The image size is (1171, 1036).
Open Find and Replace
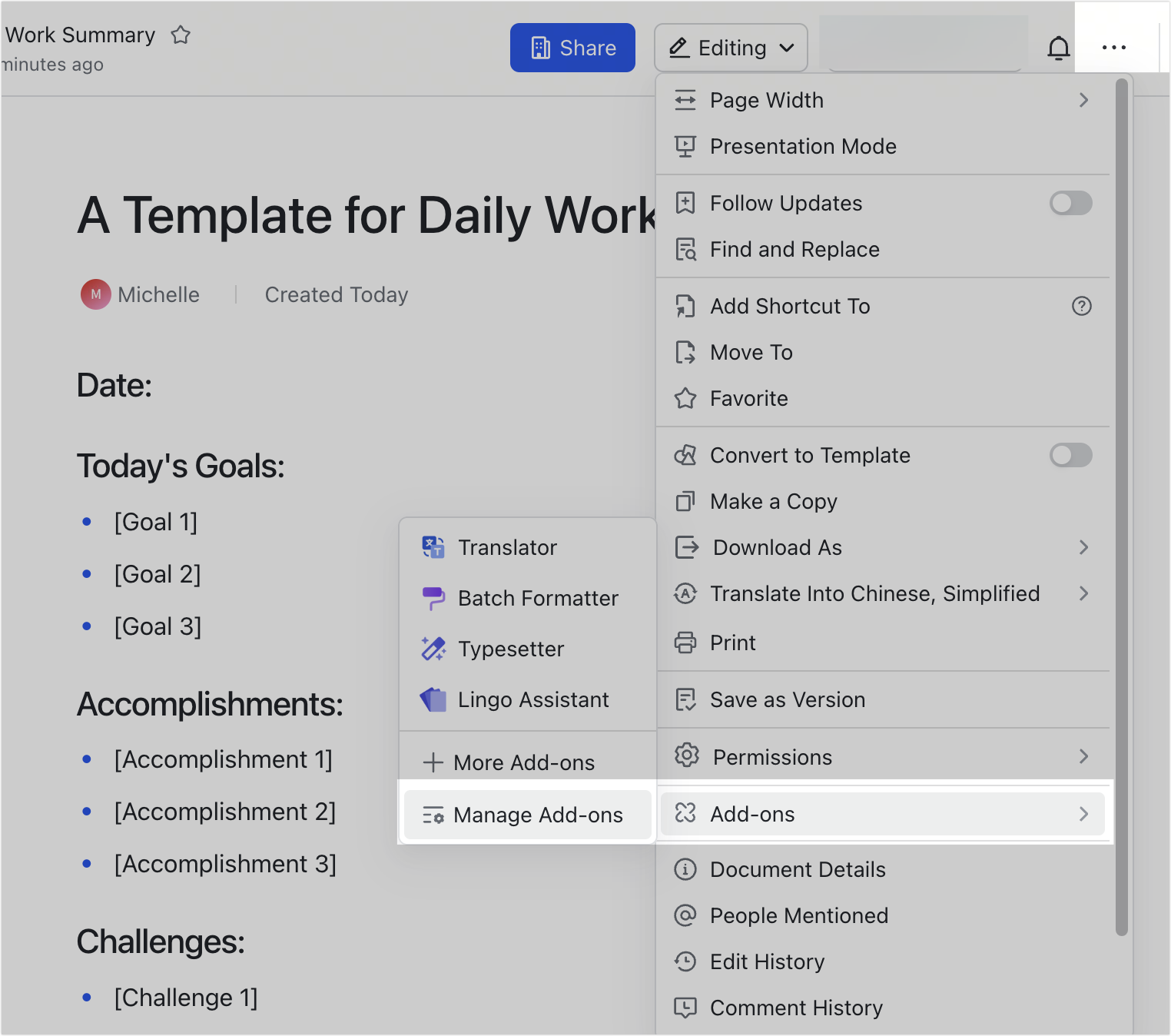tap(794, 249)
